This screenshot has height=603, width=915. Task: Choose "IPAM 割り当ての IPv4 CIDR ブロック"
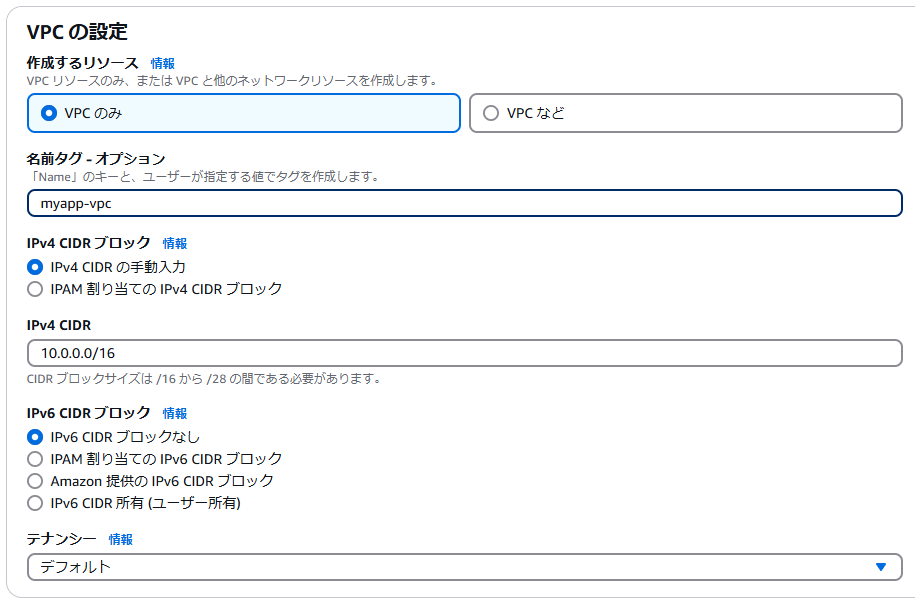point(36,287)
